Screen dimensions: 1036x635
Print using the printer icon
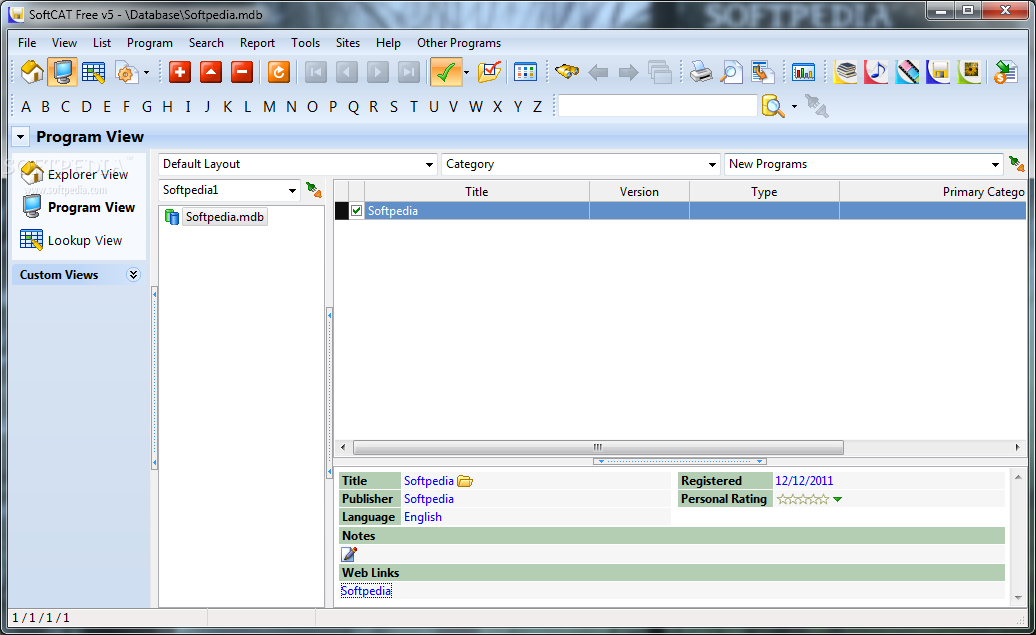(x=701, y=72)
